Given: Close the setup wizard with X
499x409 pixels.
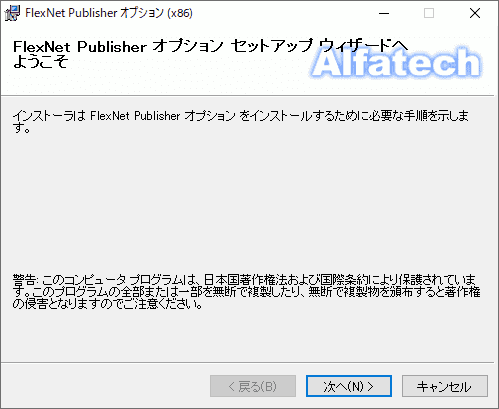Looking at the screenshot, I should [x=475, y=13].
